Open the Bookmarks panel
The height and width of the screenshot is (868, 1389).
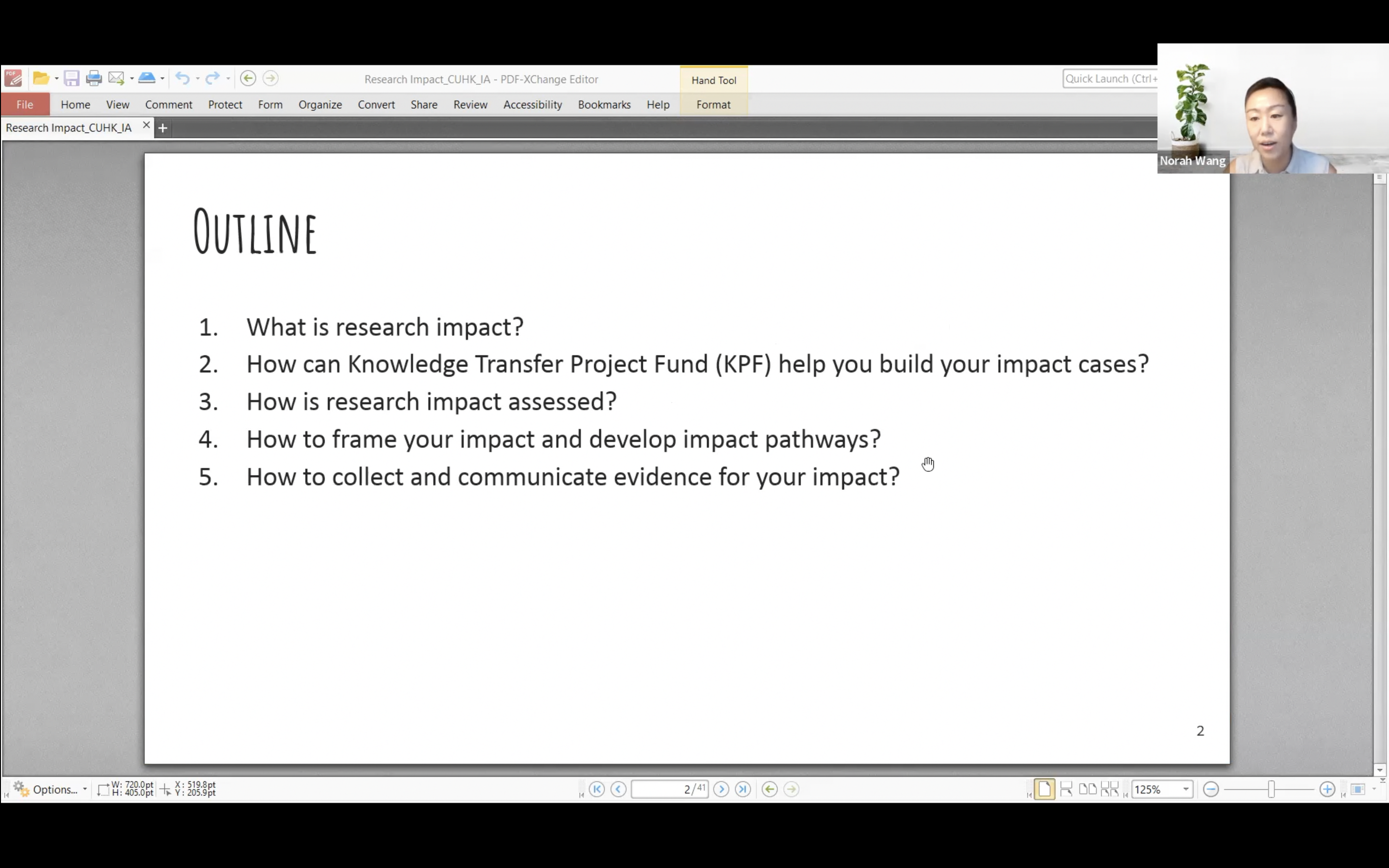(x=604, y=104)
